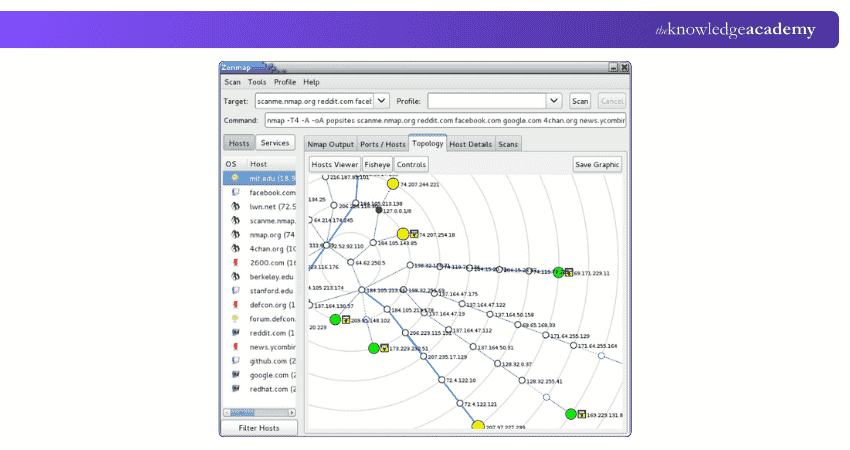This screenshot has height=450, width=850.
Task: Select the hop node 64.62.250.5
Action: [x=351, y=262]
